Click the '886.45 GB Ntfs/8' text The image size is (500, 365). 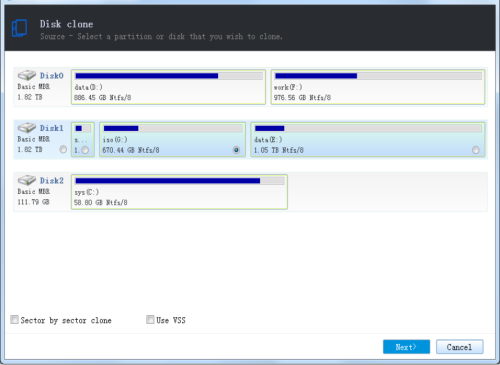click(x=102, y=98)
